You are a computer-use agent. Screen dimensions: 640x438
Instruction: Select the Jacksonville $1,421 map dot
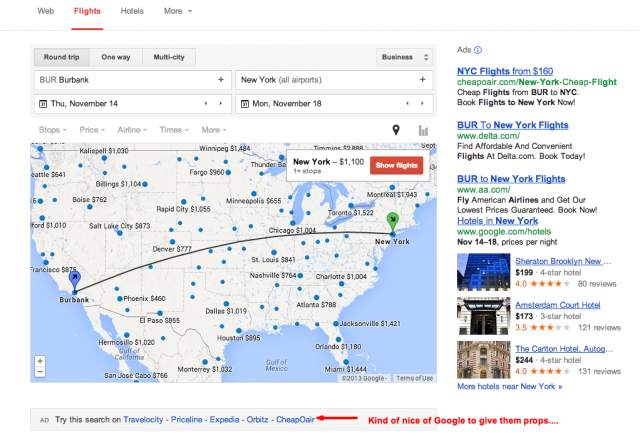coord(336,323)
